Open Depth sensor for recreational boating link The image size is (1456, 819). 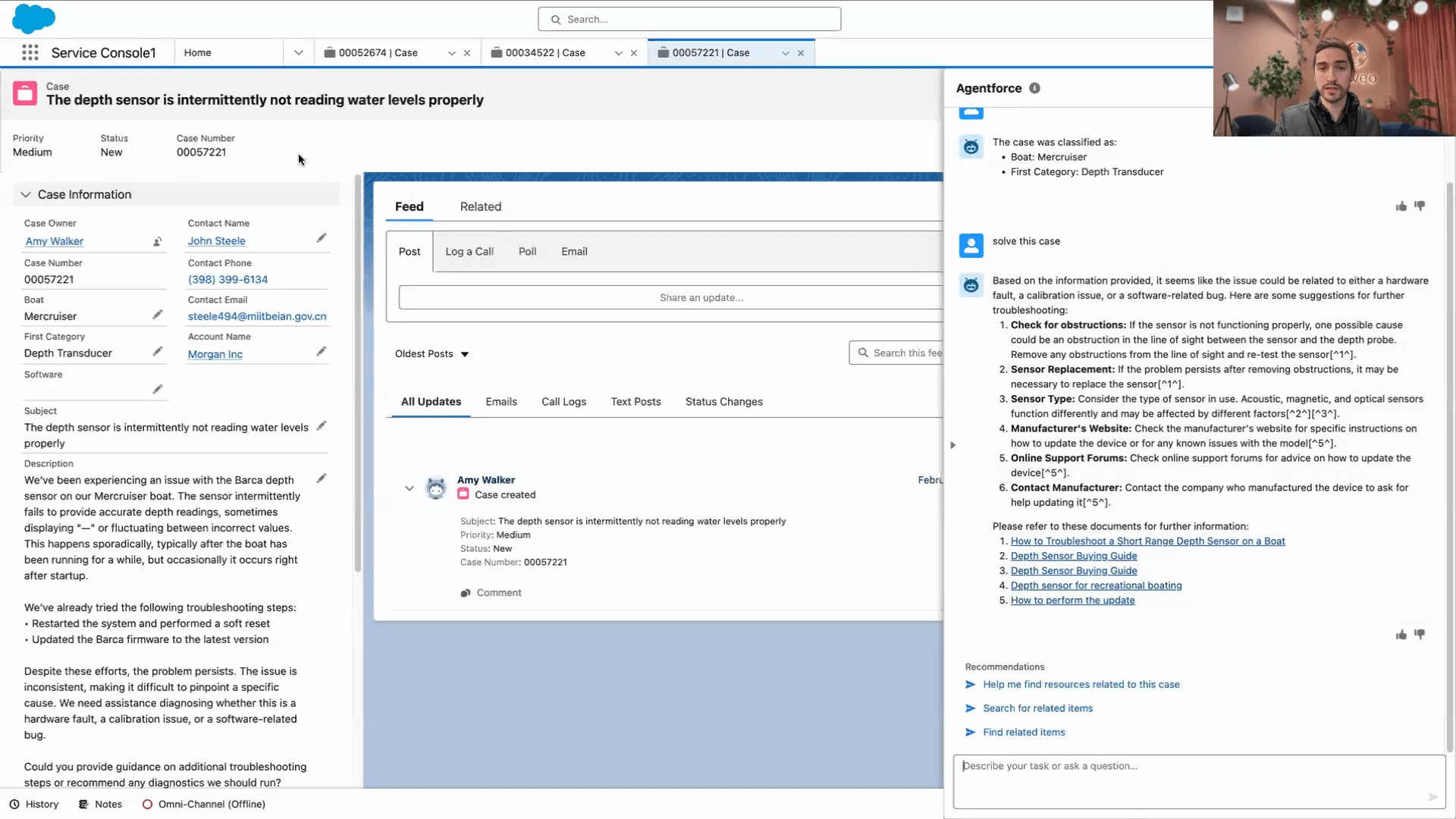(1097, 585)
